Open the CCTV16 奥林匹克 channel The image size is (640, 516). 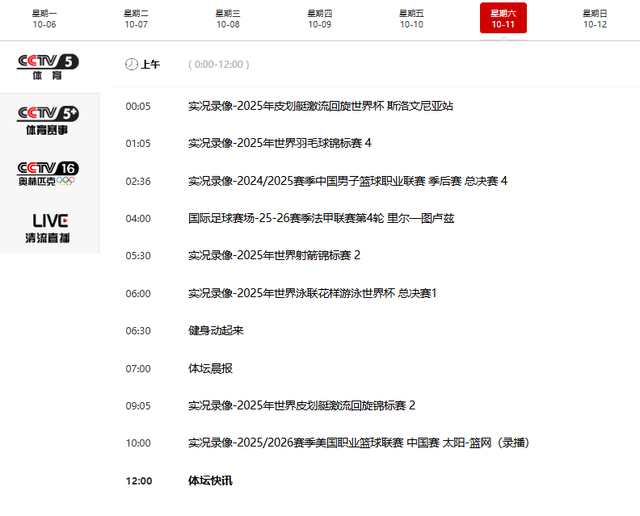[49, 173]
